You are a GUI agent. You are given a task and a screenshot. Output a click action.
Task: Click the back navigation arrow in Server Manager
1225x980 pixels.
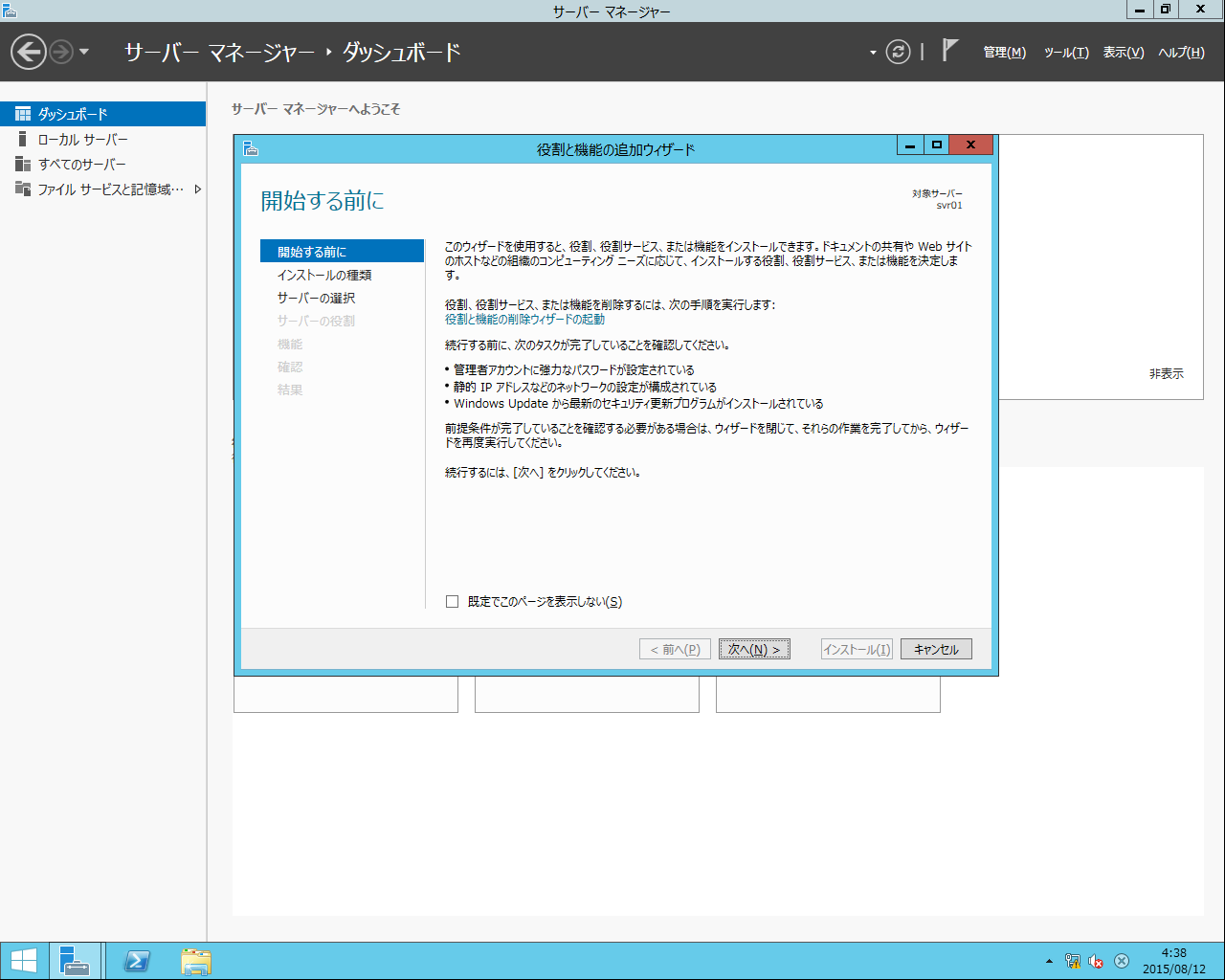29,52
